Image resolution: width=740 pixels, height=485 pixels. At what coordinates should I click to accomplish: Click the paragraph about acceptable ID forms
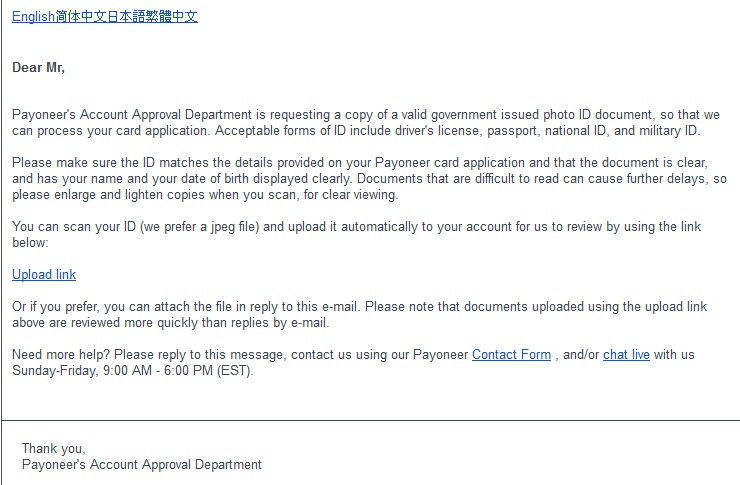pyautogui.click(x=366, y=123)
